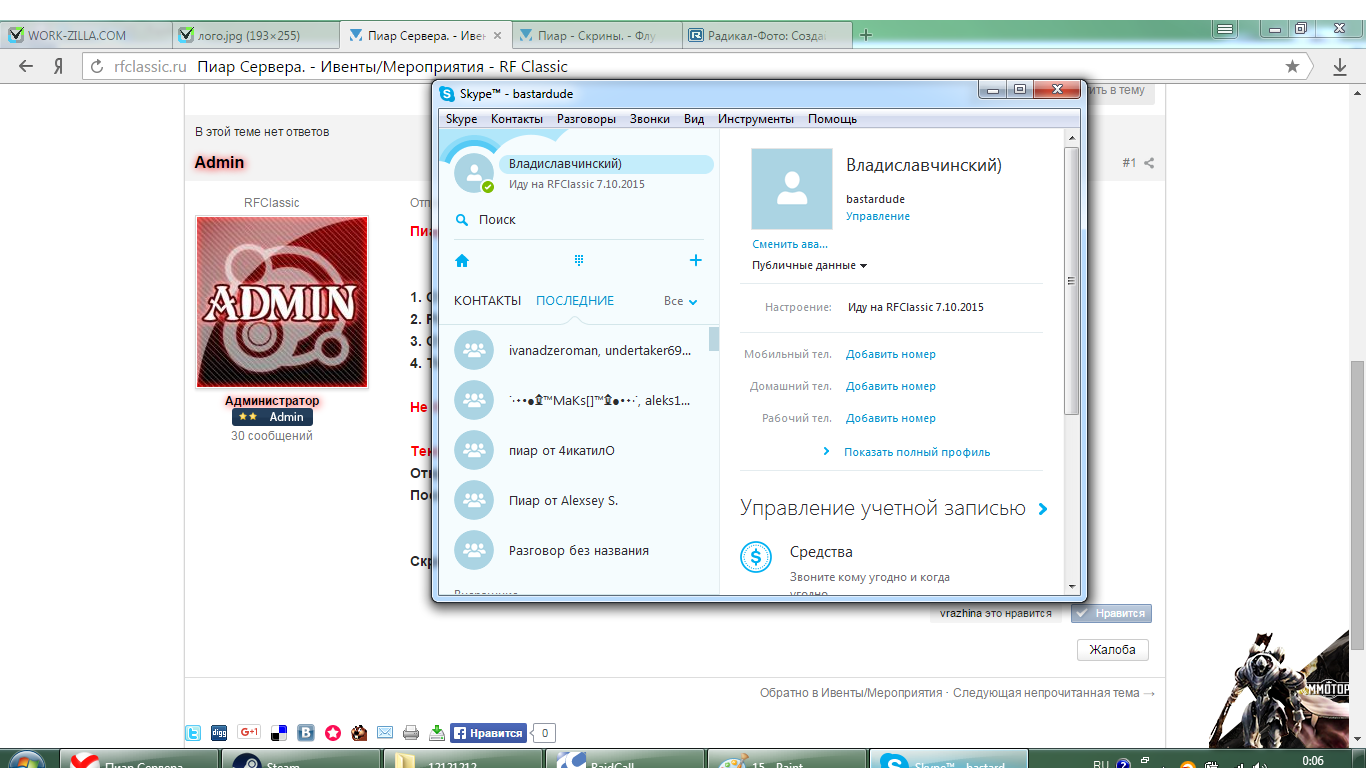
Task: Open MaKs aleks1 group conversation
Action: coord(579,400)
